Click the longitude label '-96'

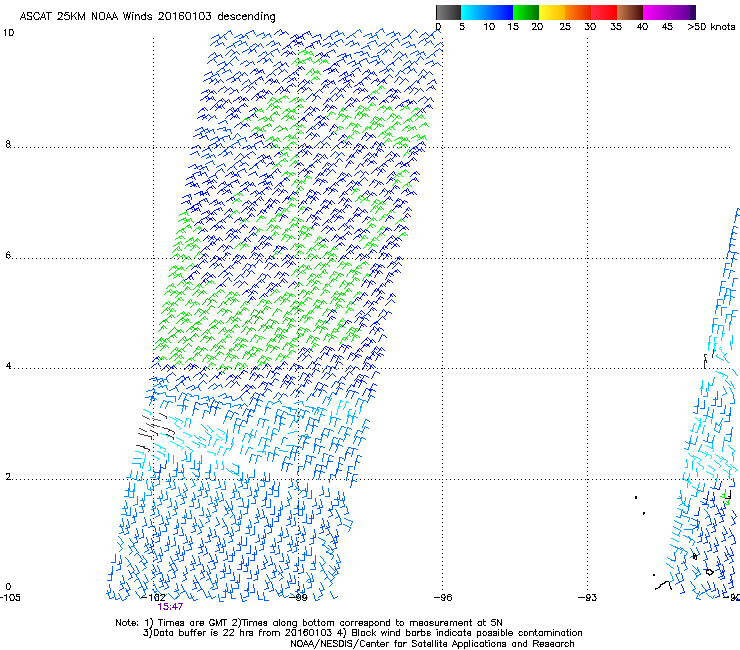[443, 598]
